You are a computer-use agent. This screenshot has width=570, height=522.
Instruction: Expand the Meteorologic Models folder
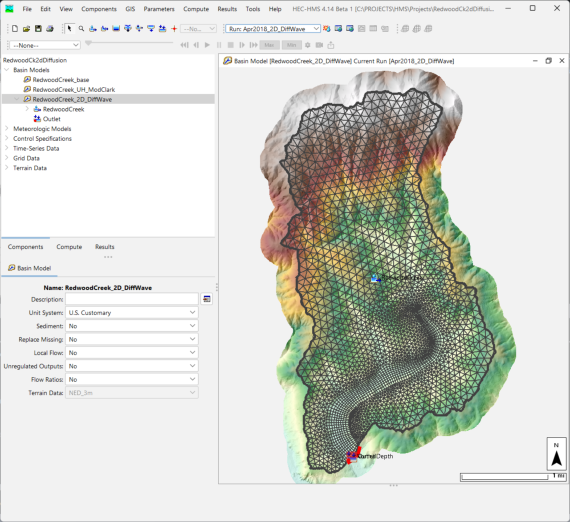7,129
